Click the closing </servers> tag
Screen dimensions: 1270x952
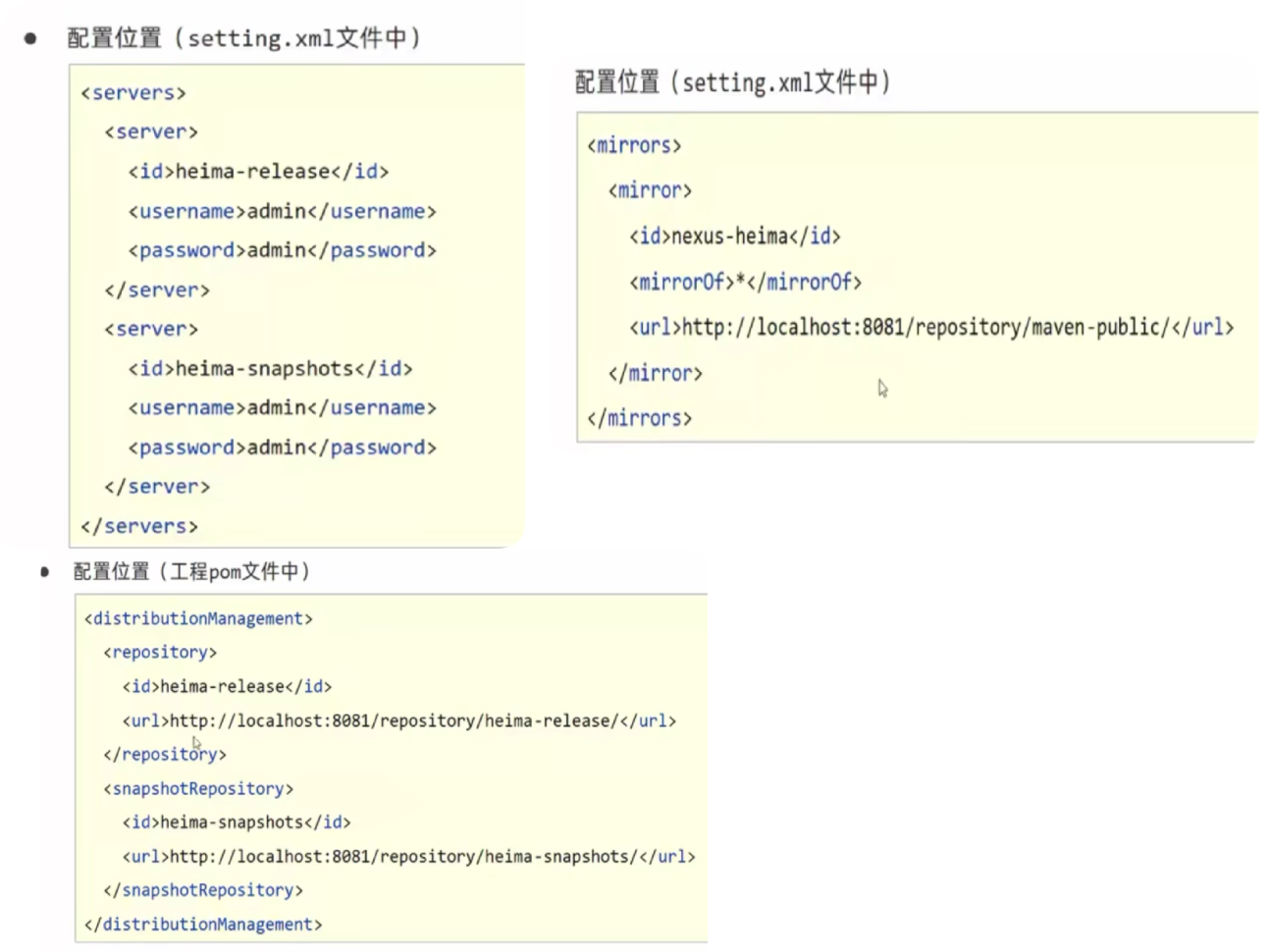coord(138,527)
